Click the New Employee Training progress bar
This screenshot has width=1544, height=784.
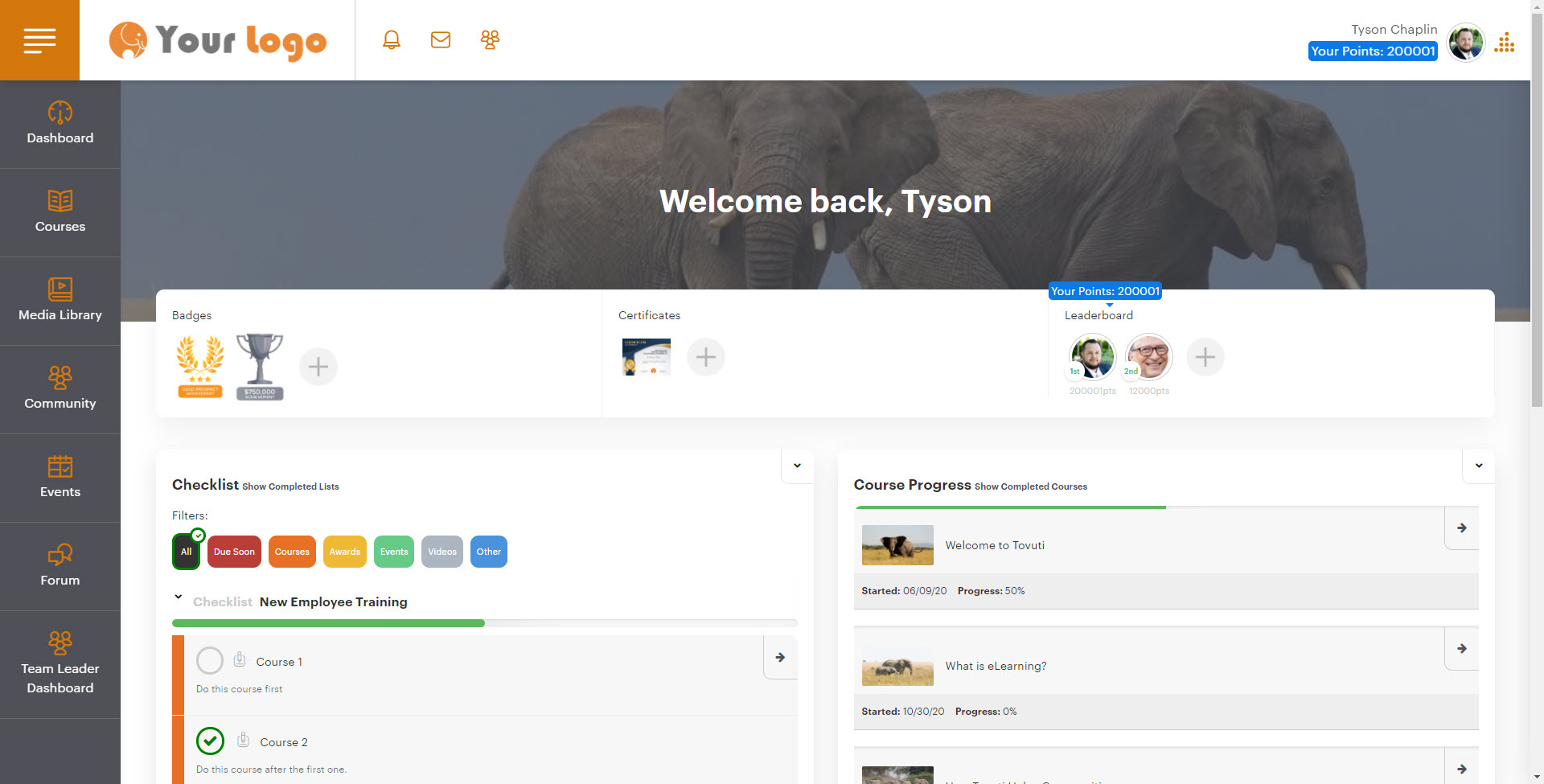485,623
